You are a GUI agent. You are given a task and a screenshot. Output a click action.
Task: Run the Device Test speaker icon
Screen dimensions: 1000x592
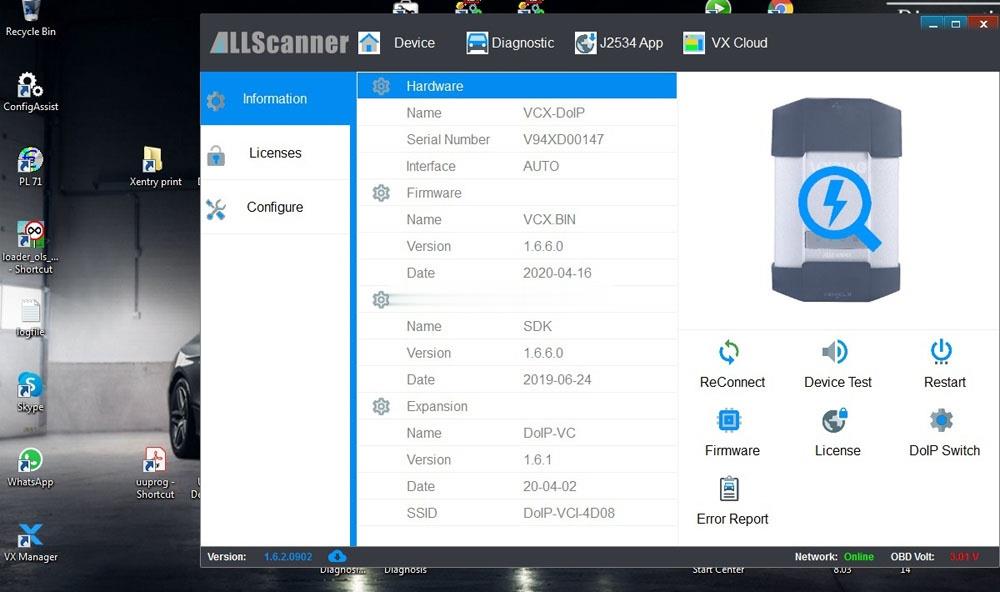point(835,352)
